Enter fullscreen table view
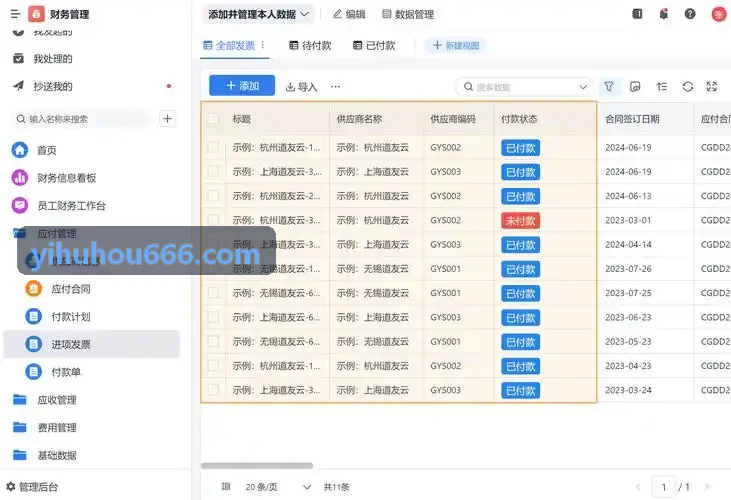The height and width of the screenshot is (500, 731). coord(712,87)
